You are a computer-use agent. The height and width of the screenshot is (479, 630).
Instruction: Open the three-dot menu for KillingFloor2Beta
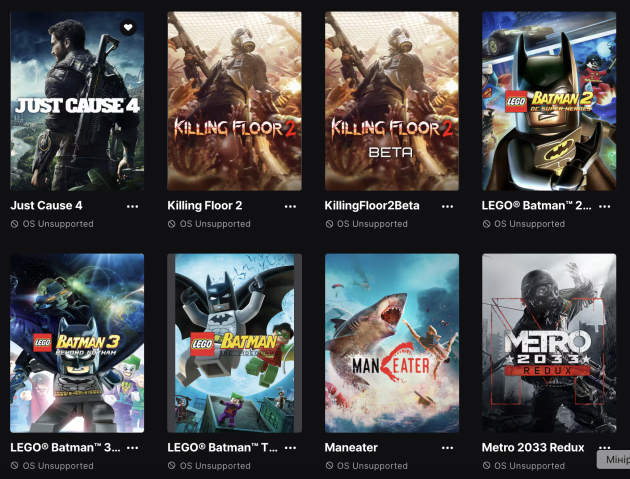[447, 207]
